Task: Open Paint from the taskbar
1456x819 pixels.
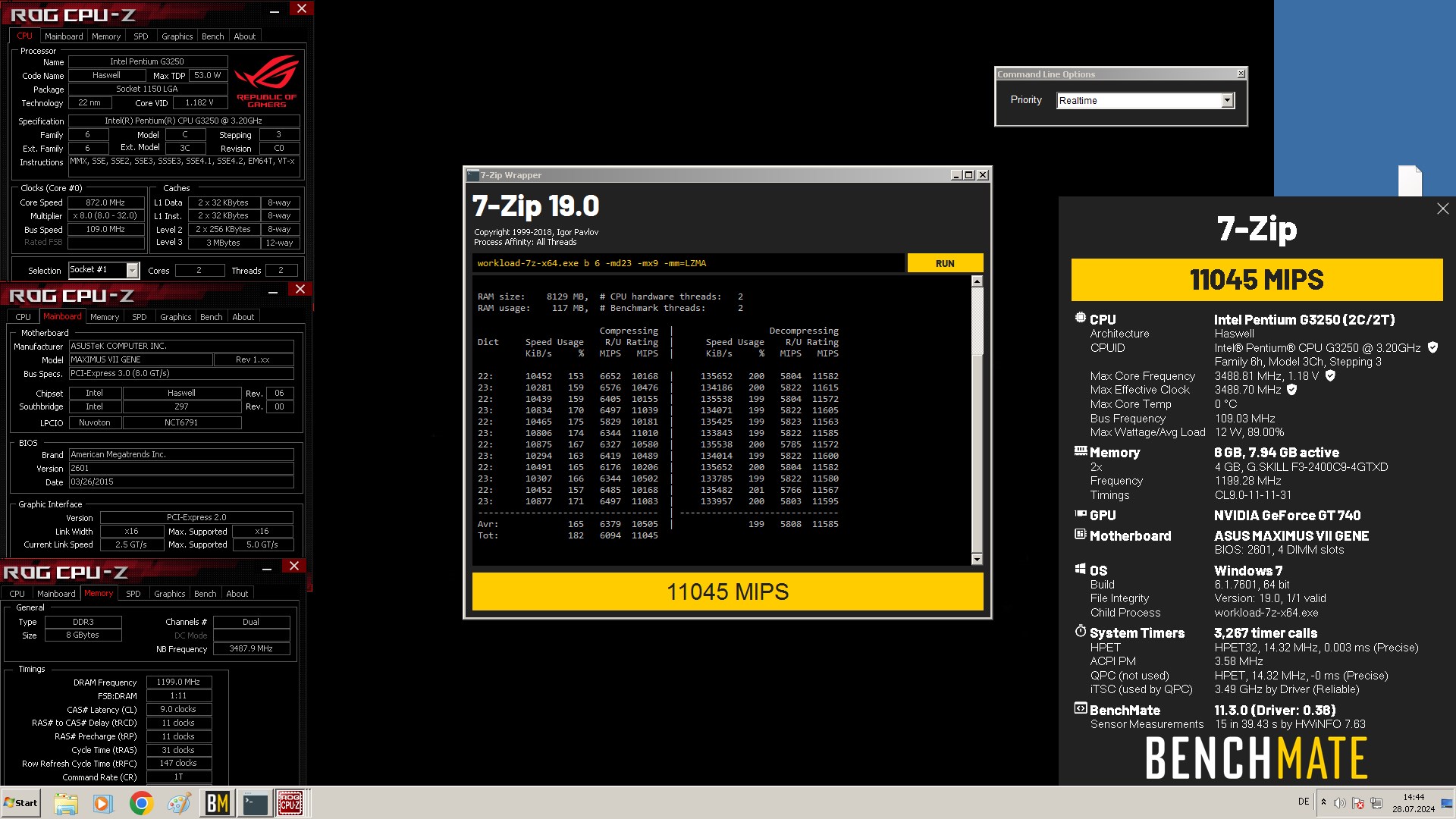Action: pyautogui.click(x=179, y=803)
